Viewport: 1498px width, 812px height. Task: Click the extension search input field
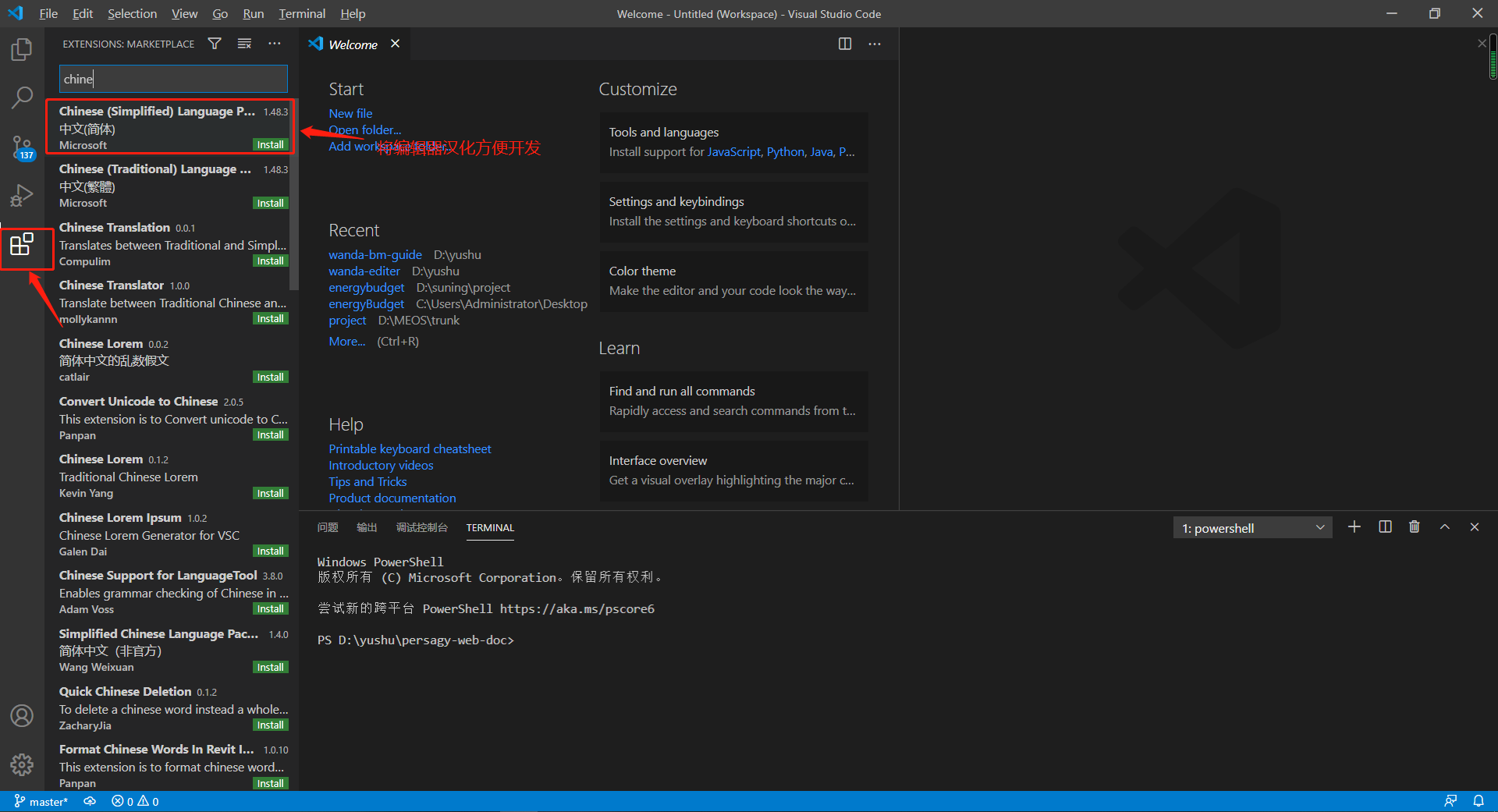tap(173, 79)
